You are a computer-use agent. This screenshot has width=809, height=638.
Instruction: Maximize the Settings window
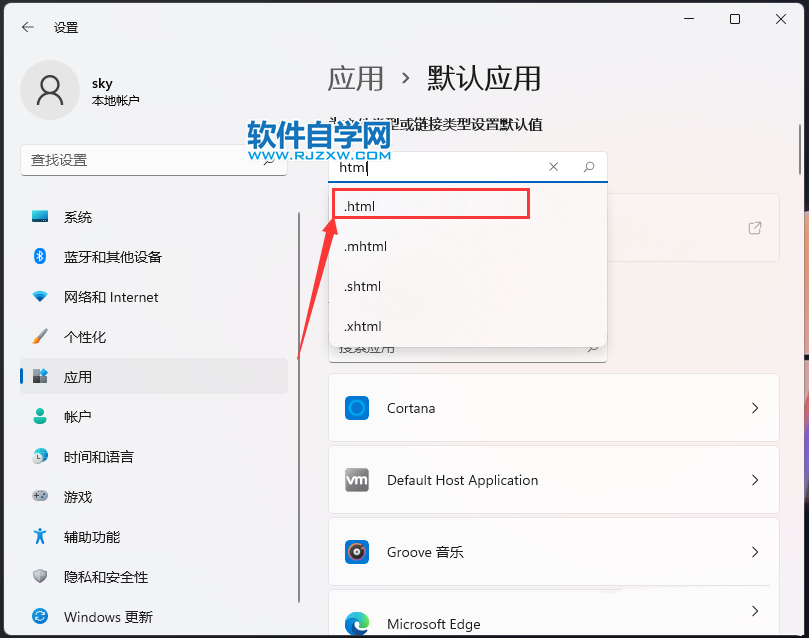[x=735, y=20]
